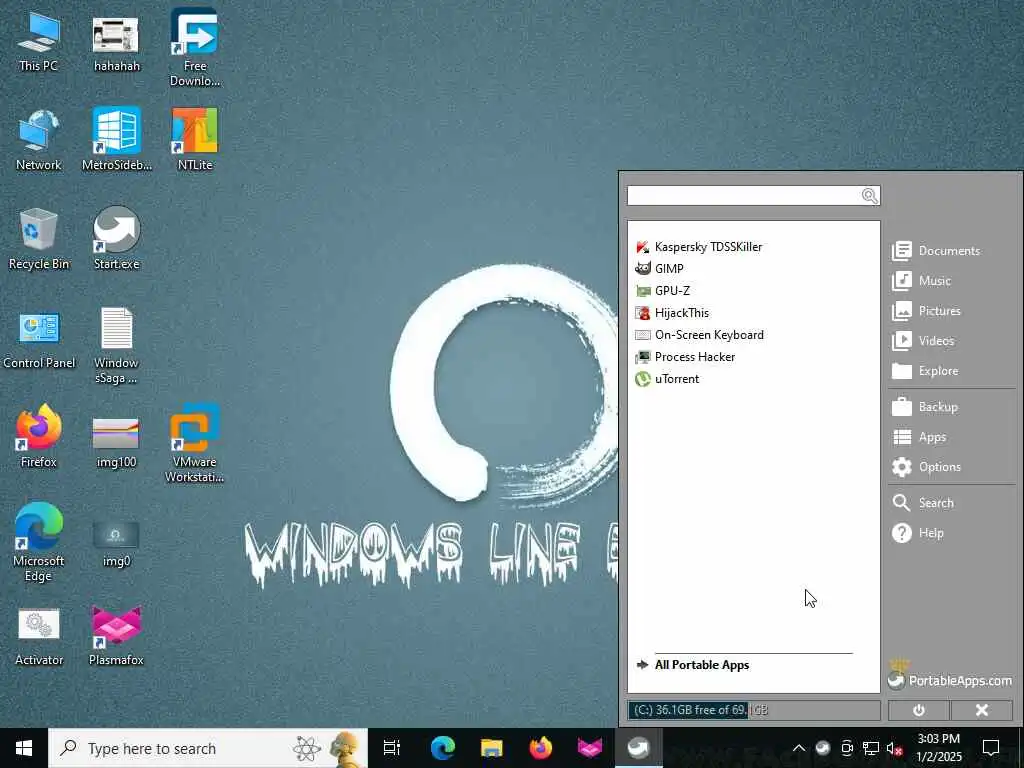Select the Firefox desktop shortcut
This screenshot has height=768, width=1024.
[x=39, y=436]
